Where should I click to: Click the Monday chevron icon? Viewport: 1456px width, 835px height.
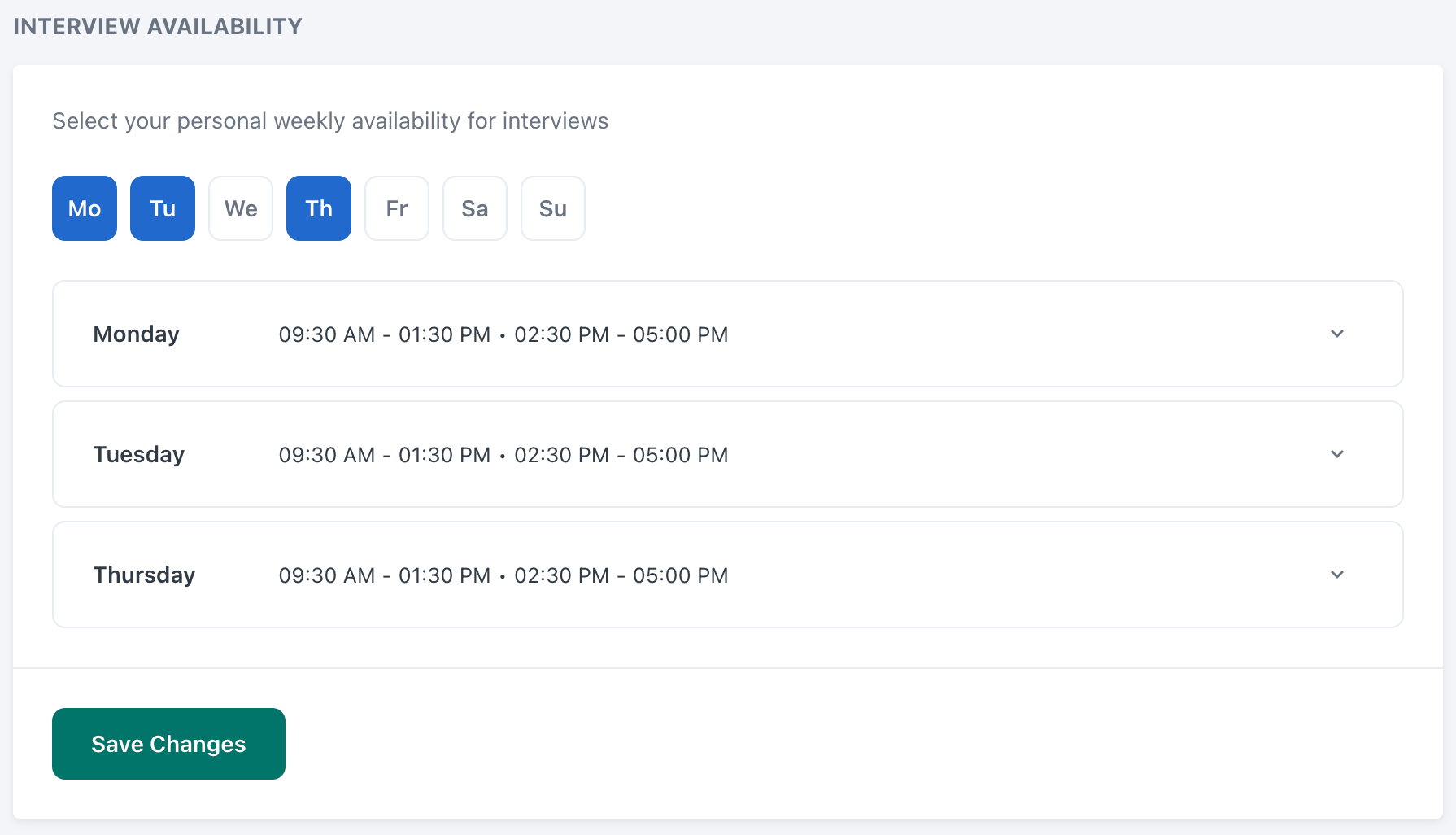[1337, 334]
